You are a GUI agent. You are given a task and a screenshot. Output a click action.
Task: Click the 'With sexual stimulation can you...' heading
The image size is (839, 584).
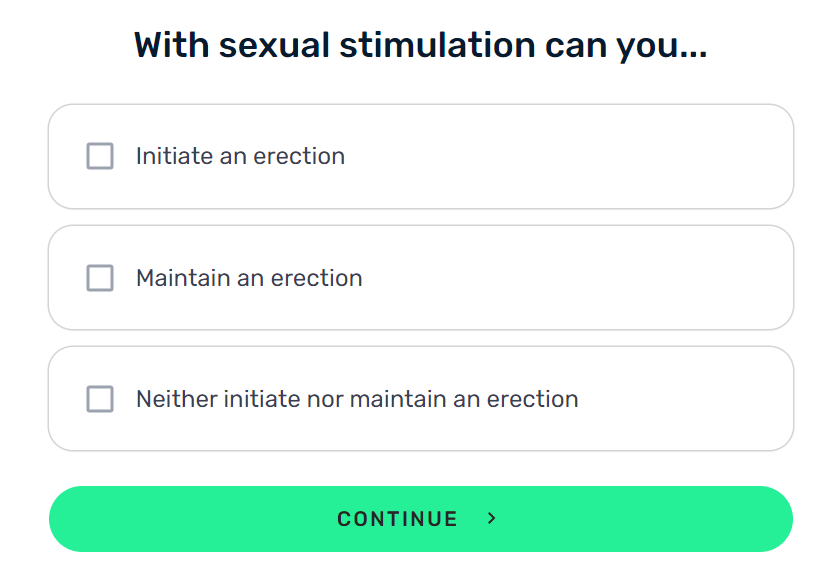pos(421,45)
